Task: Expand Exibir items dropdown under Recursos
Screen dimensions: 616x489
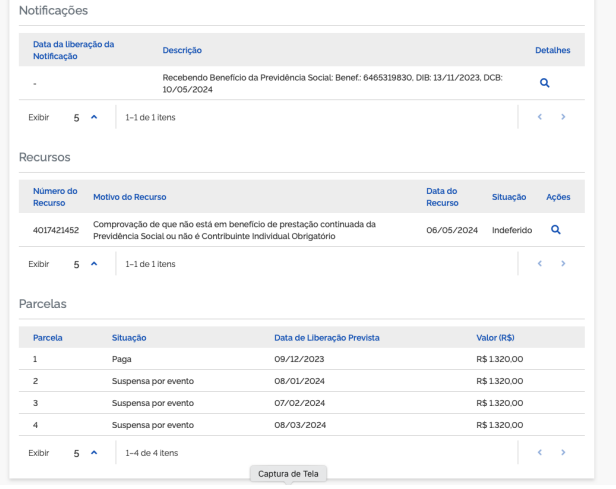Action: 94,264
